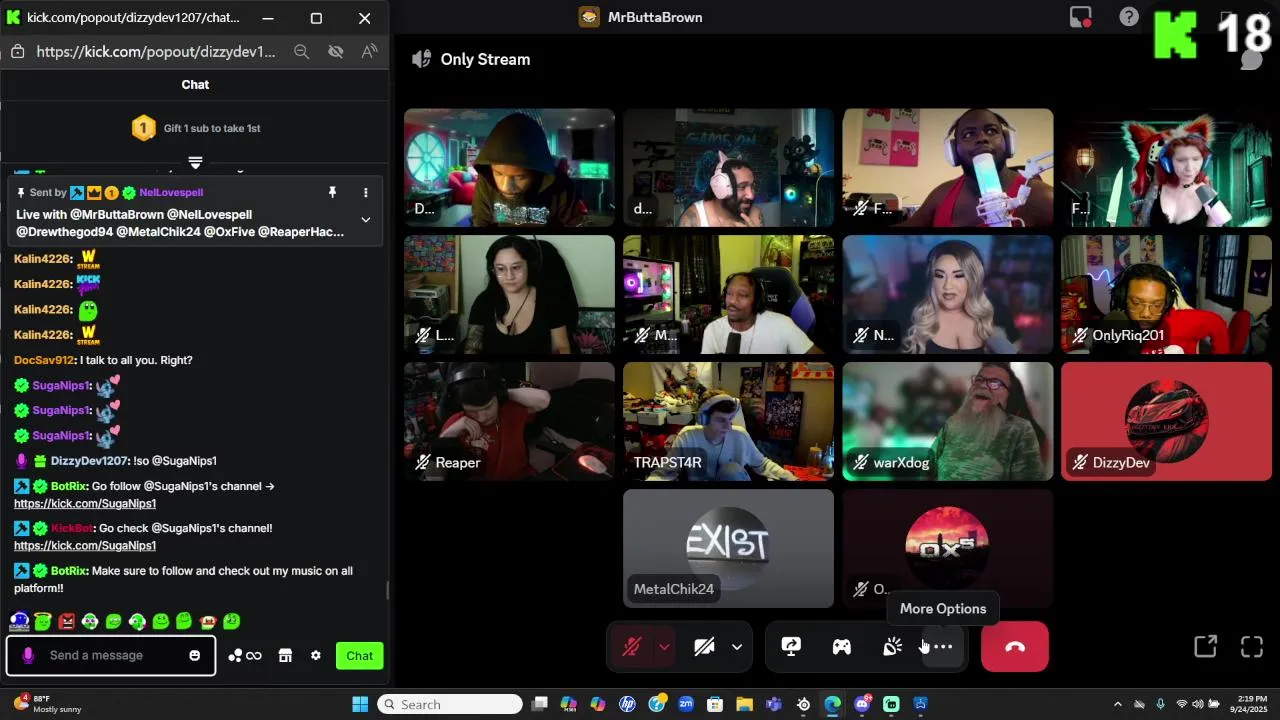Toggle microphone mute in call controls
Viewport: 1280px width, 720px height.
coord(631,647)
